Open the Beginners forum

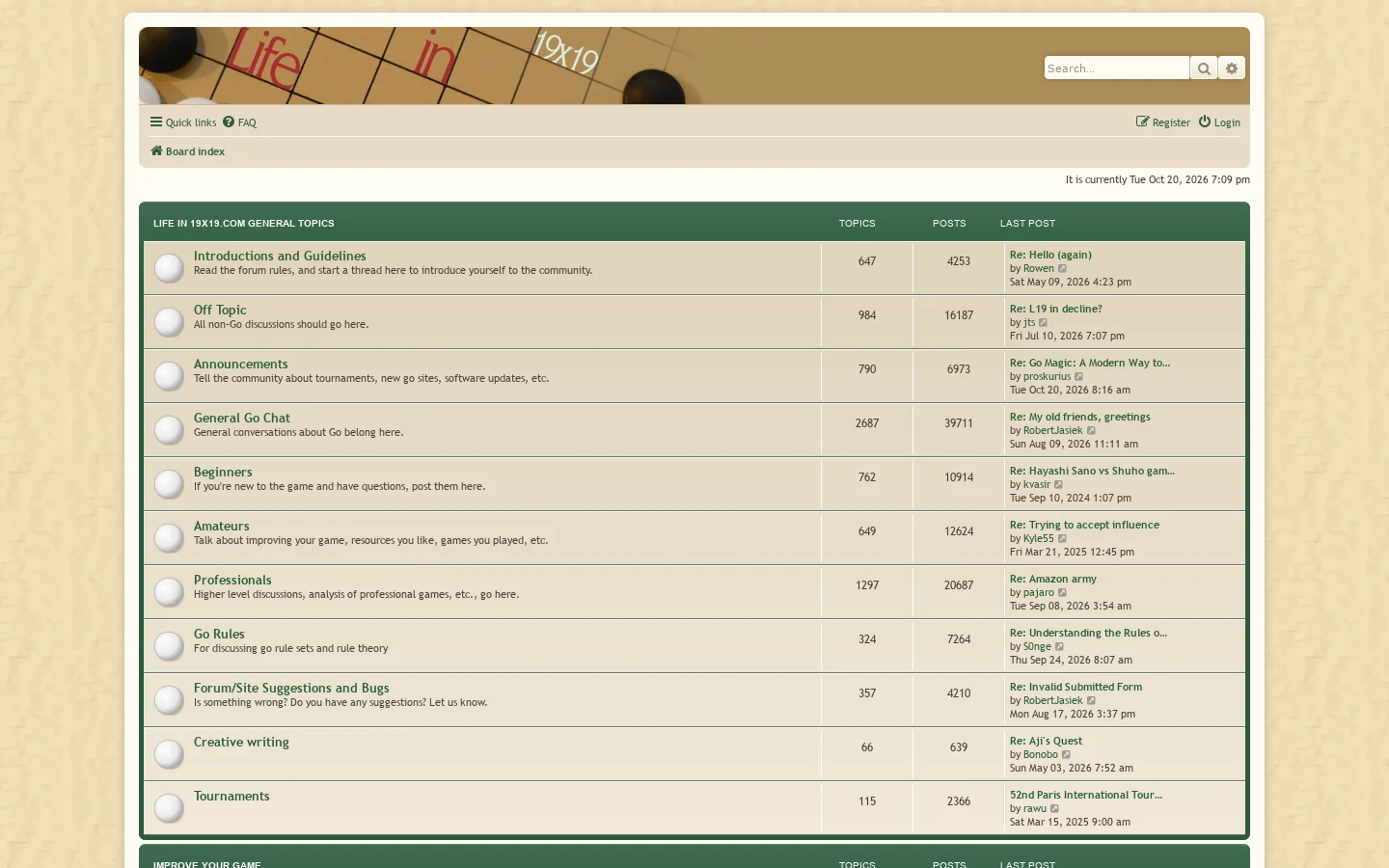click(x=223, y=472)
